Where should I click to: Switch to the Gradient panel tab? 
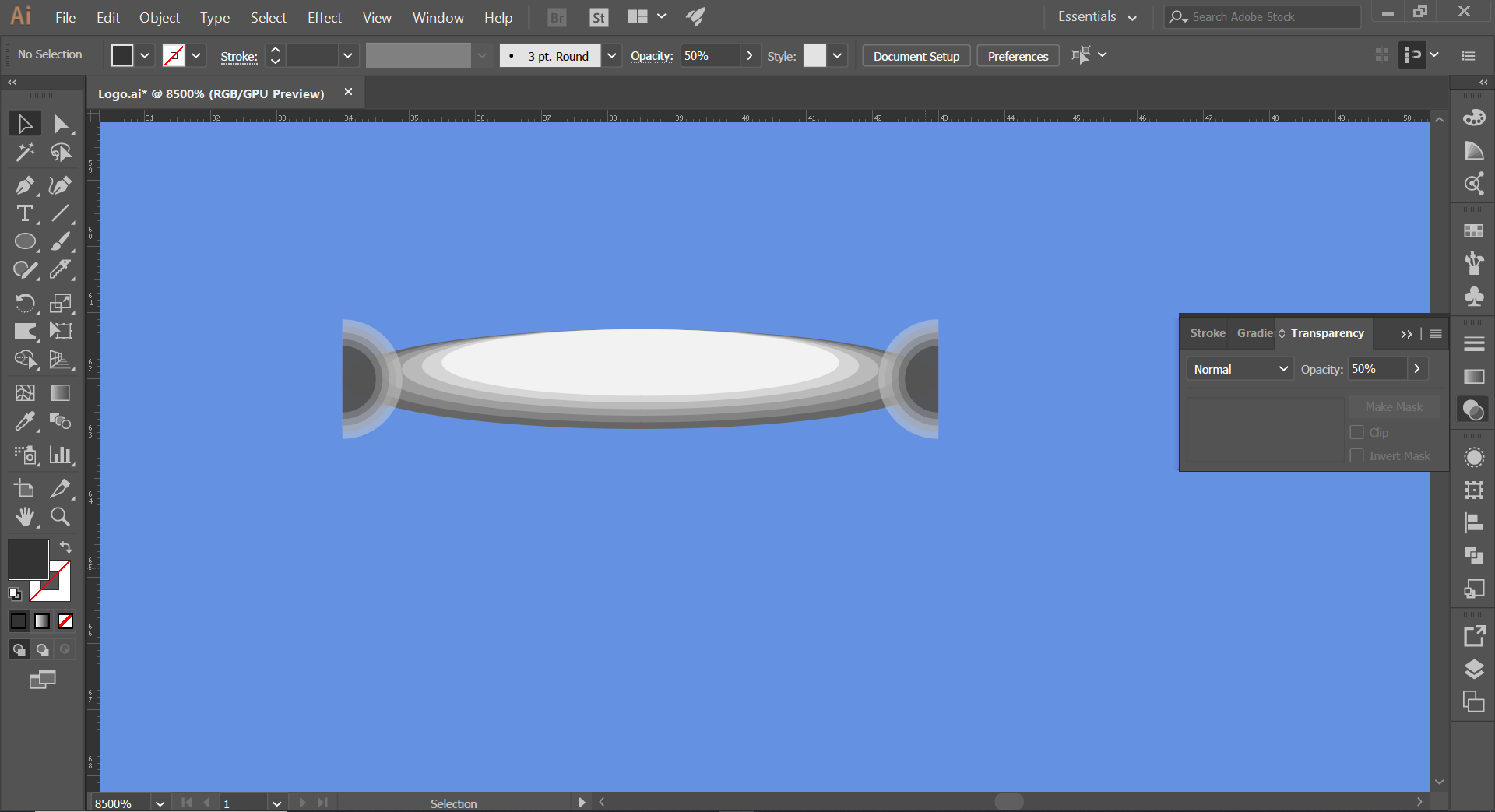1254,332
